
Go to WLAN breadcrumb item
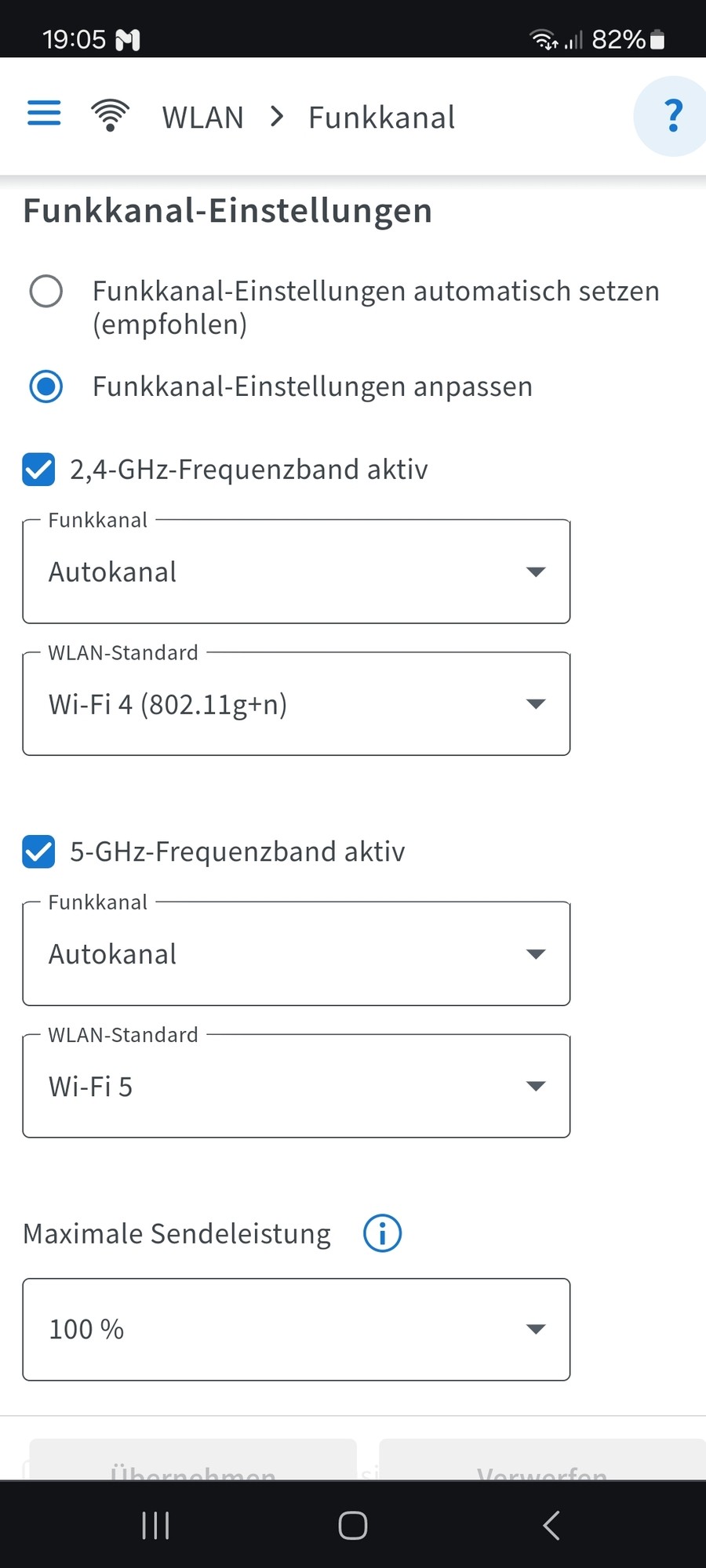click(203, 118)
